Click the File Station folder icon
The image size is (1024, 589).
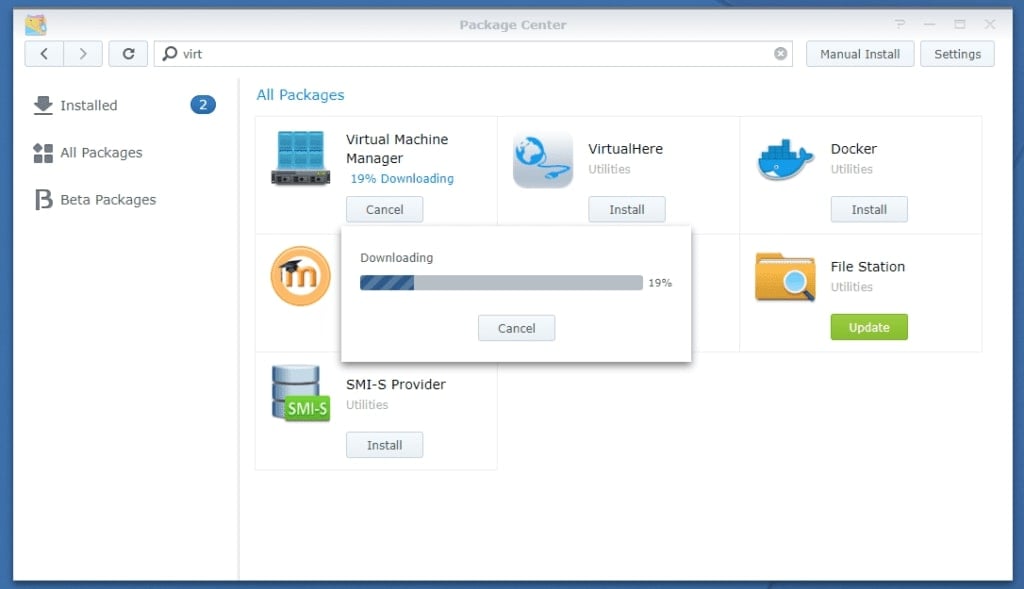(785, 277)
